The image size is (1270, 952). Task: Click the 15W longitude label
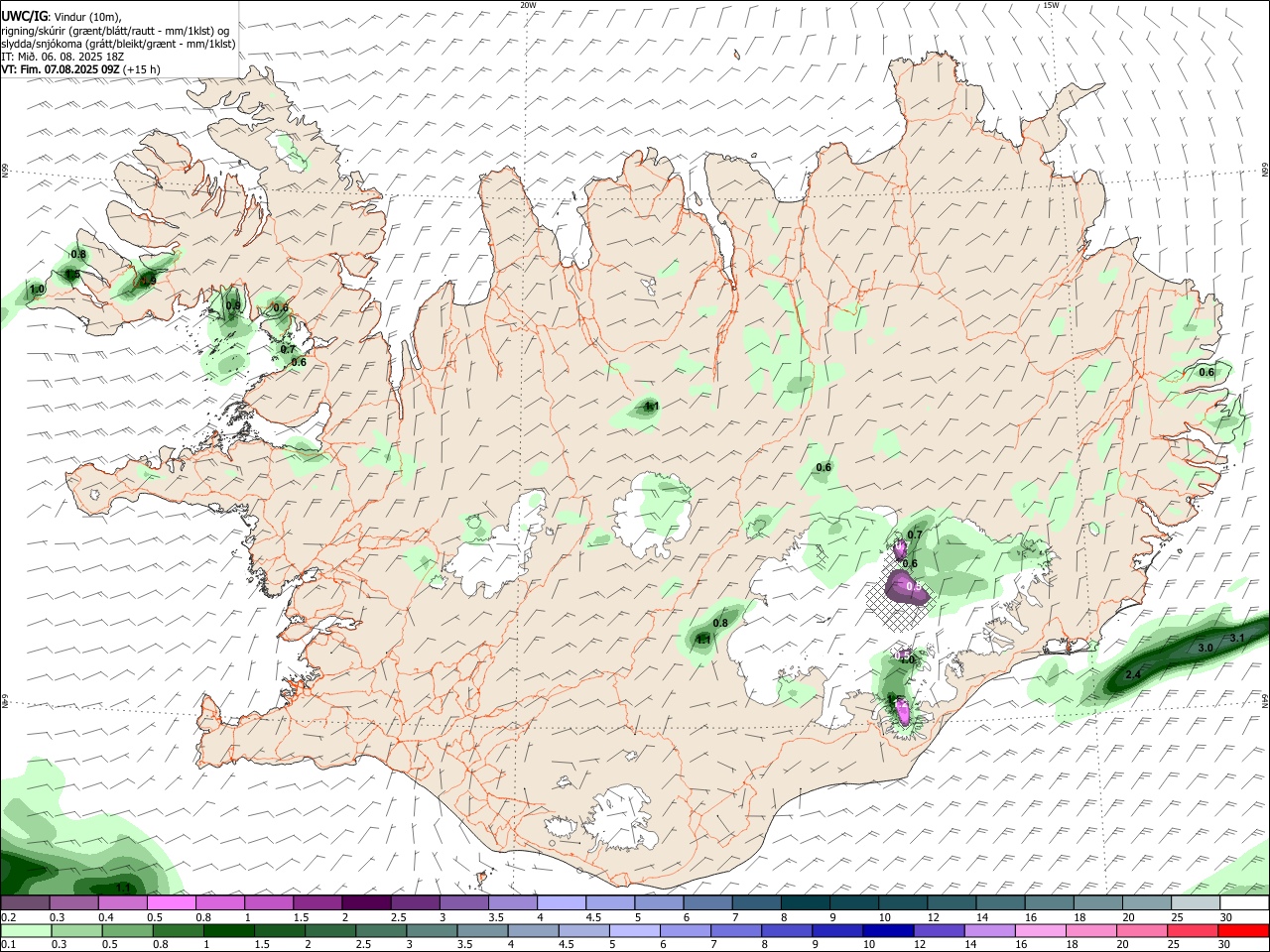coord(1051,5)
